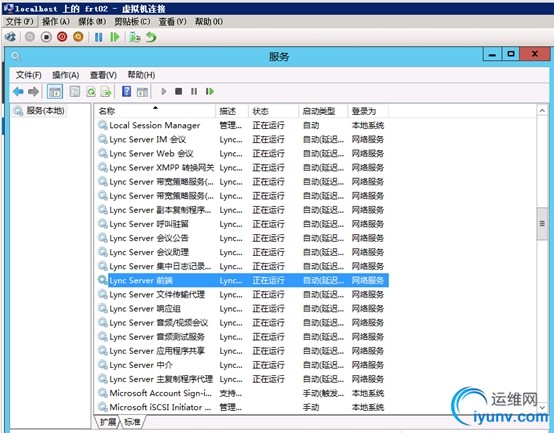554x433 pixels.
Task: Click the Refresh icon in Services toolbar
Action: (91, 92)
